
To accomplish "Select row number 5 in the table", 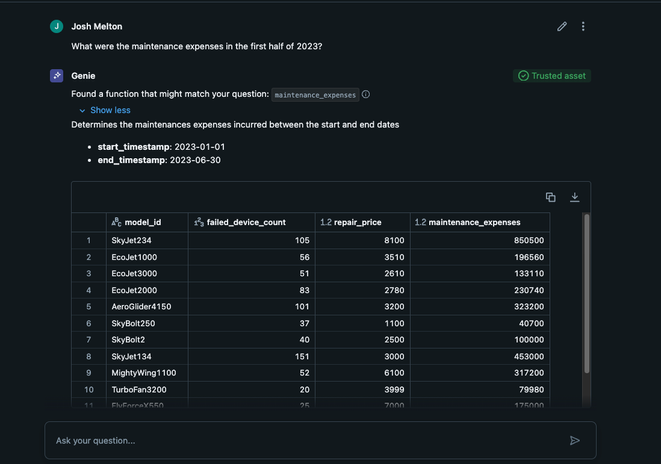I will click(x=89, y=307).
